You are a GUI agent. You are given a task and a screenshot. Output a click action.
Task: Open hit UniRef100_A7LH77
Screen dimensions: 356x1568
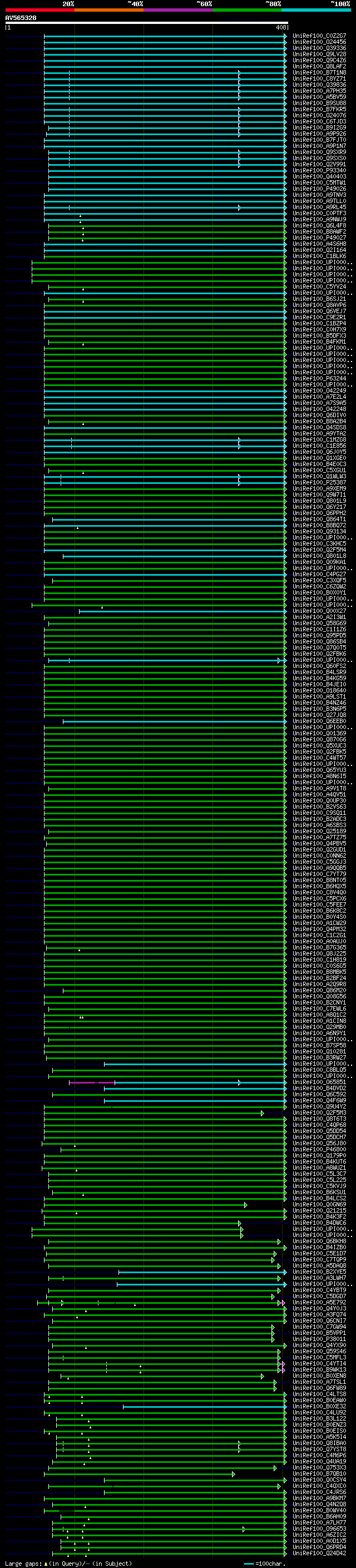tap(319, 1522)
